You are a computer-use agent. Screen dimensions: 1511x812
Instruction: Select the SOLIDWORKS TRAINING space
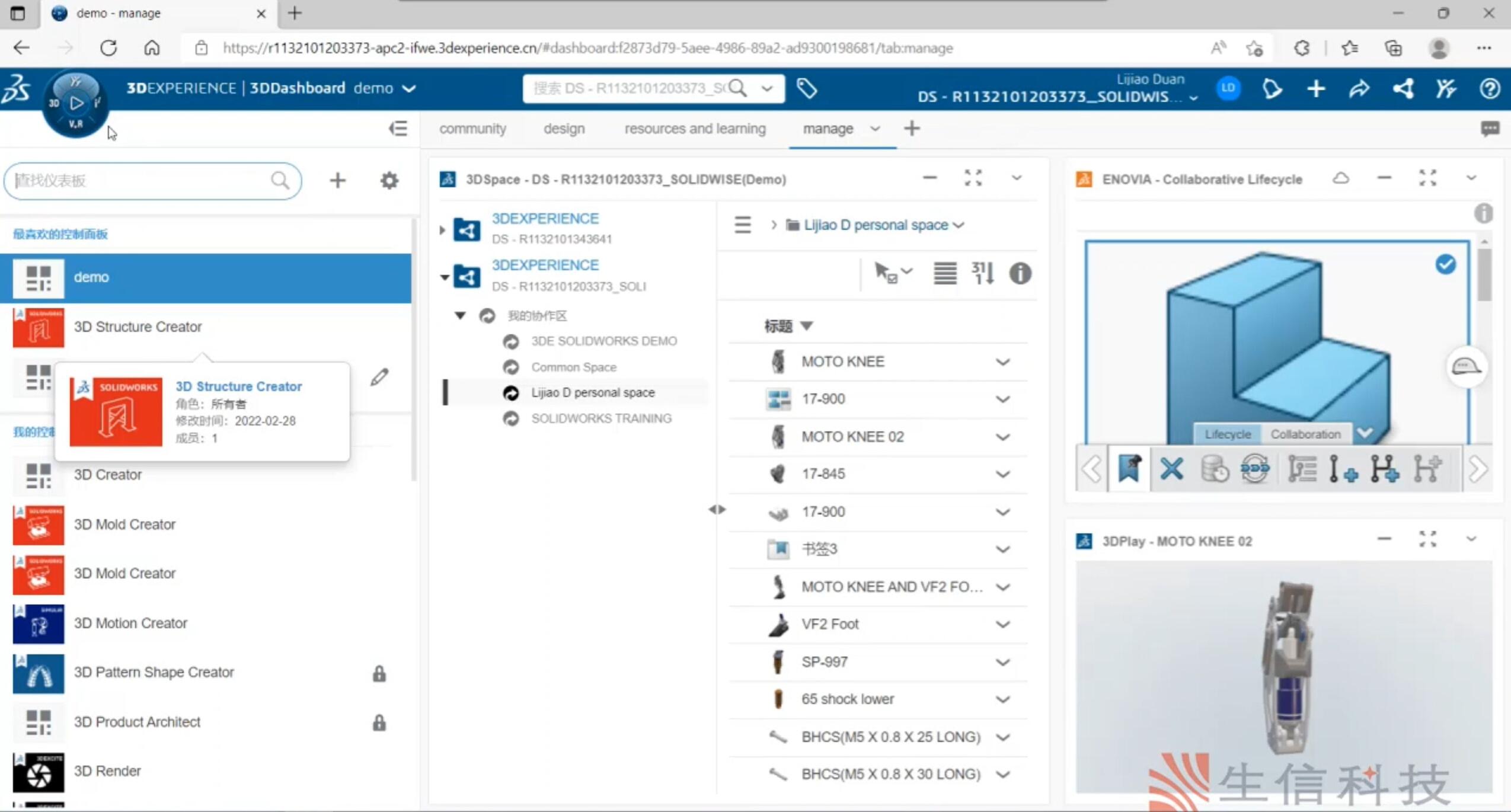[601, 418]
